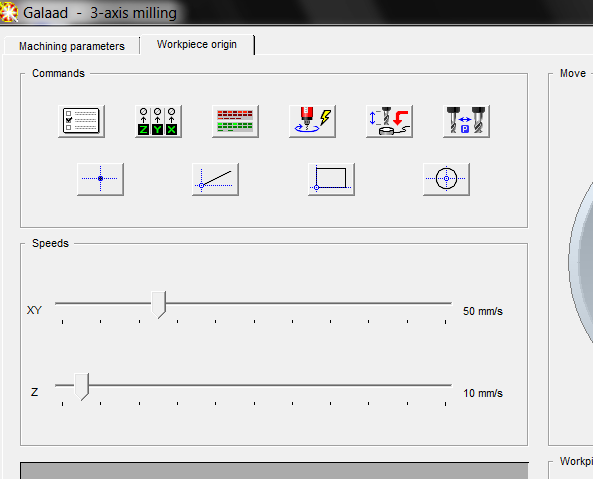Viewport: 593px width, 479px height.
Task: Click the gray status bar below Speeds
Action: [x=274, y=470]
